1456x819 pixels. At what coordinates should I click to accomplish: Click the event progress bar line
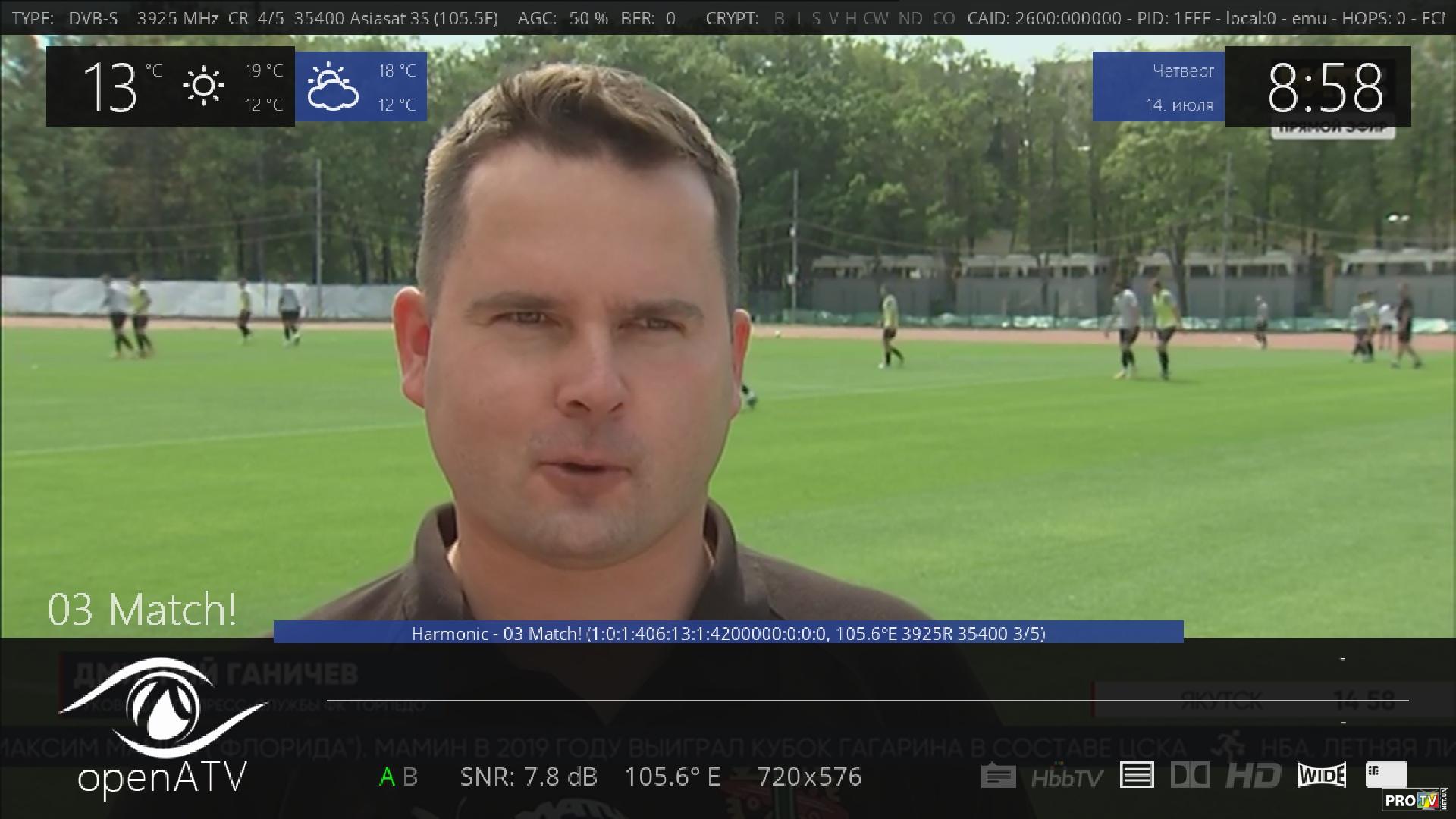867,700
